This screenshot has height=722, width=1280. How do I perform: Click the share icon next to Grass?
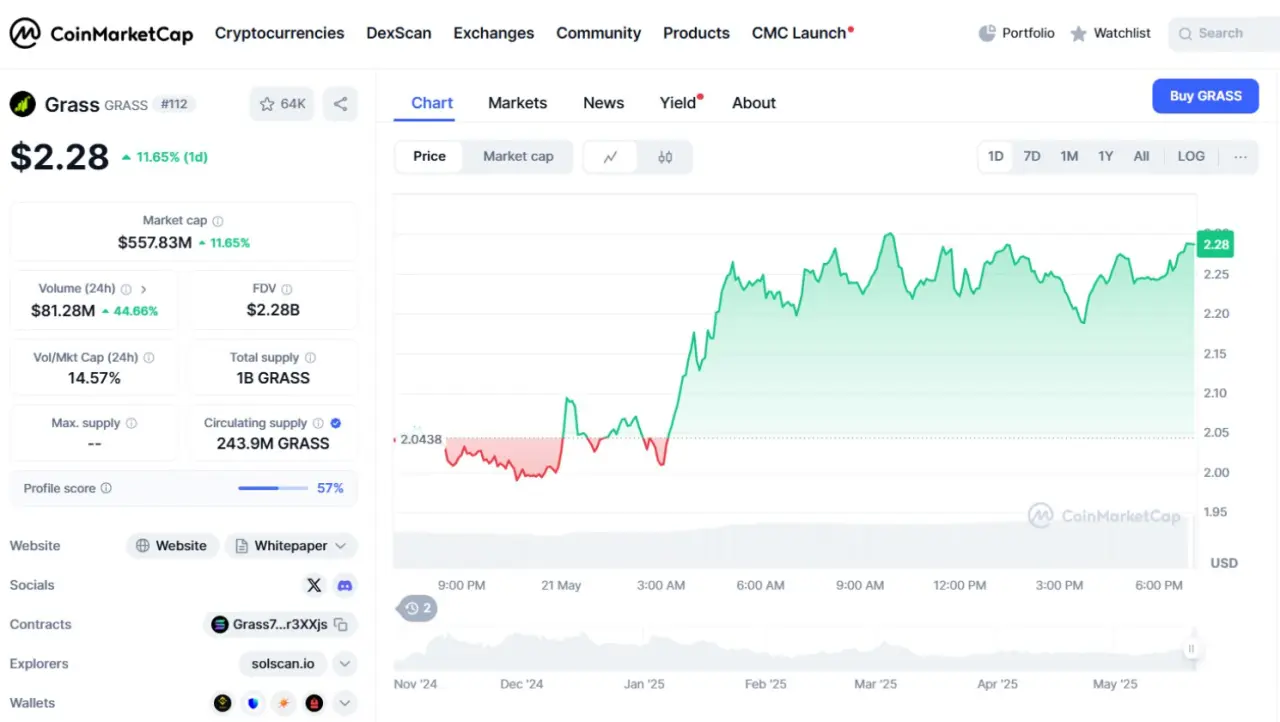click(x=340, y=104)
